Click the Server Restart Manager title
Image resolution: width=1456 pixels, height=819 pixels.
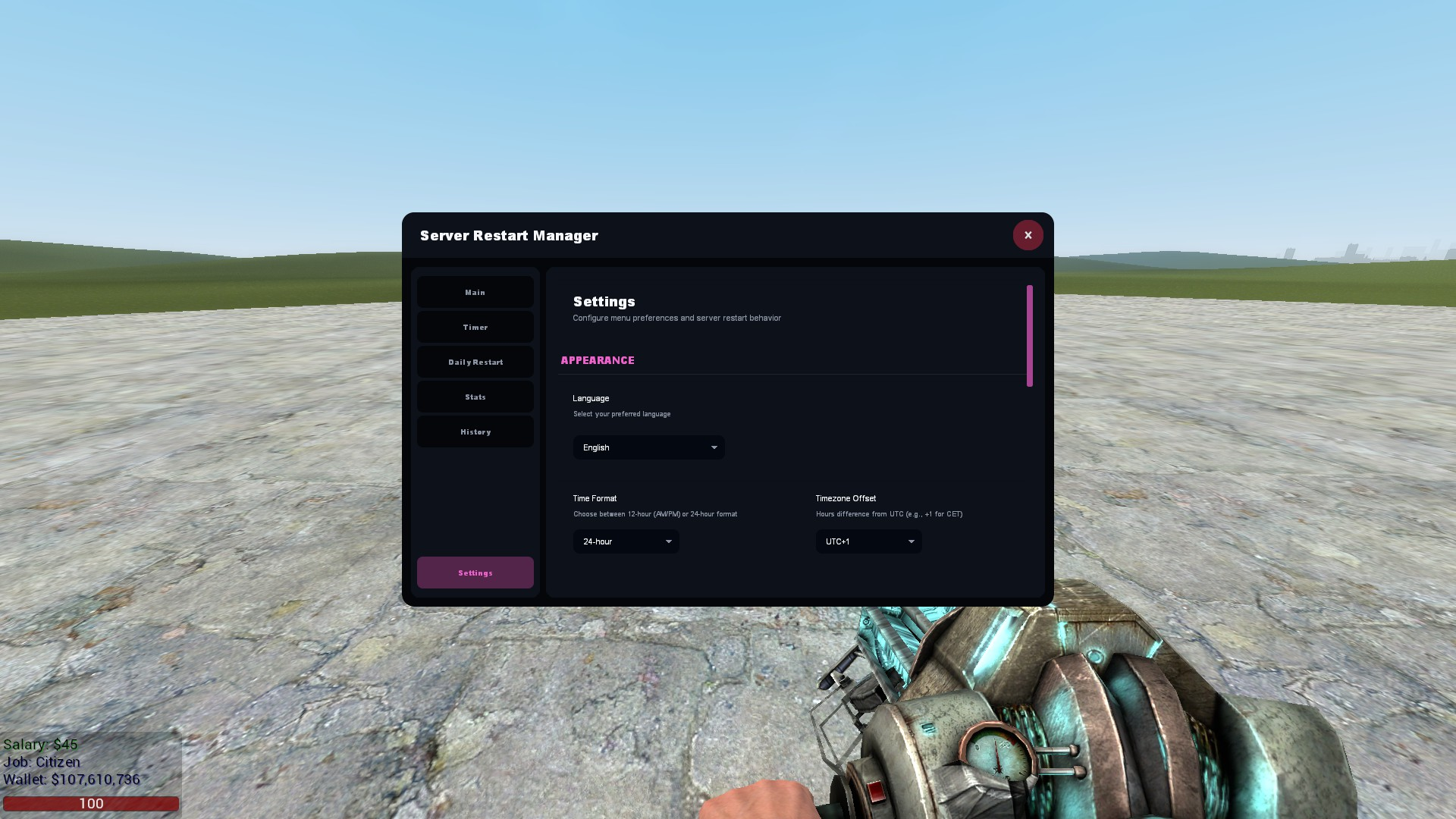pos(509,236)
